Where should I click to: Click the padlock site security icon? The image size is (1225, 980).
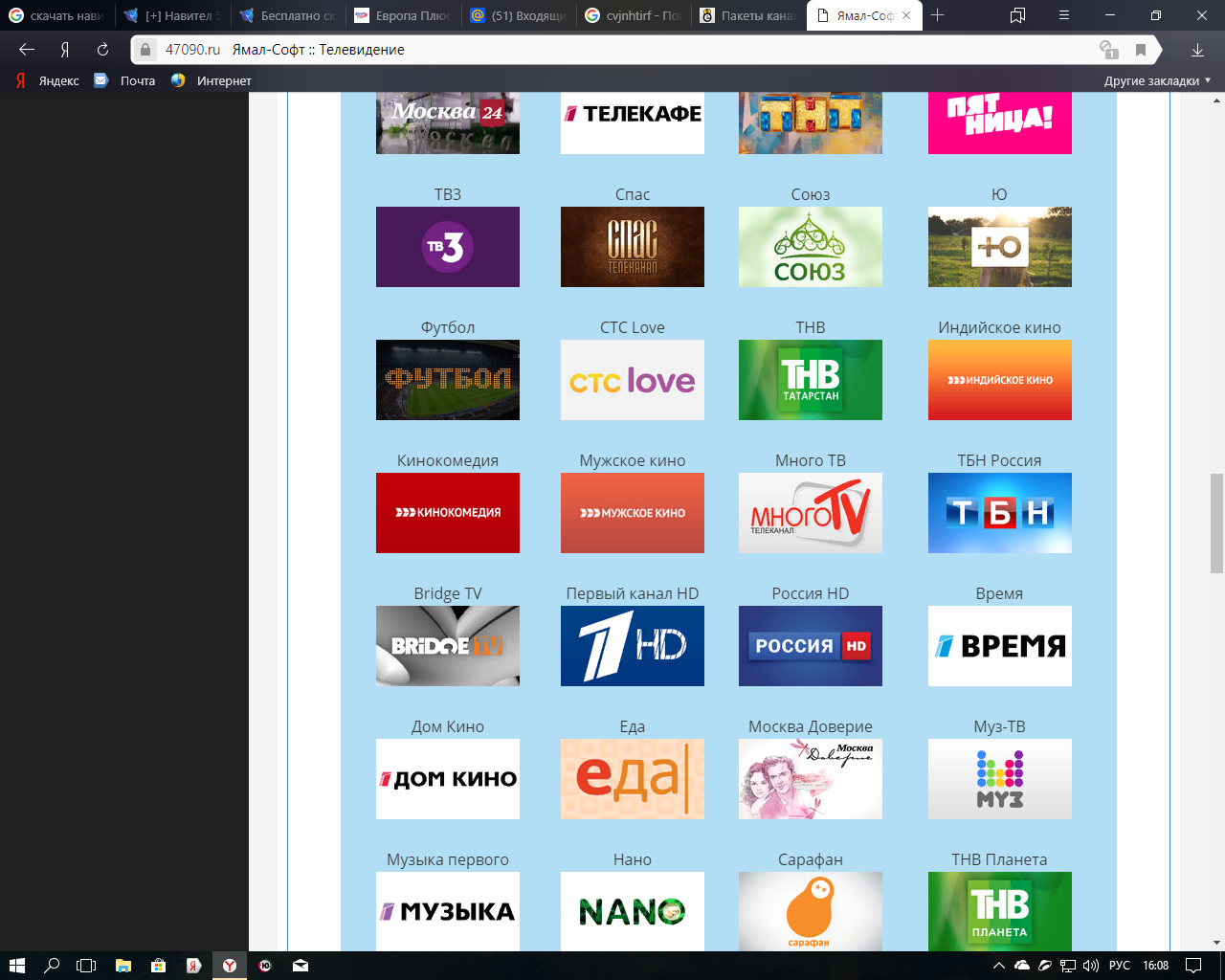(x=145, y=50)
